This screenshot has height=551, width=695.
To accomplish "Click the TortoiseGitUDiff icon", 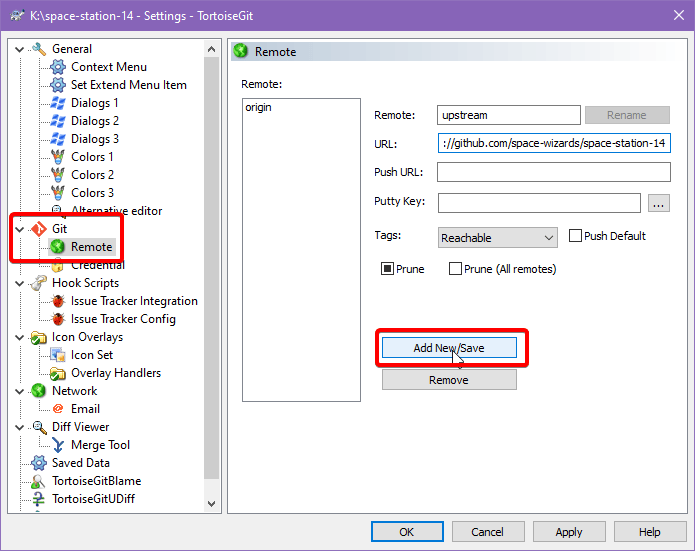I will (39, 499).
